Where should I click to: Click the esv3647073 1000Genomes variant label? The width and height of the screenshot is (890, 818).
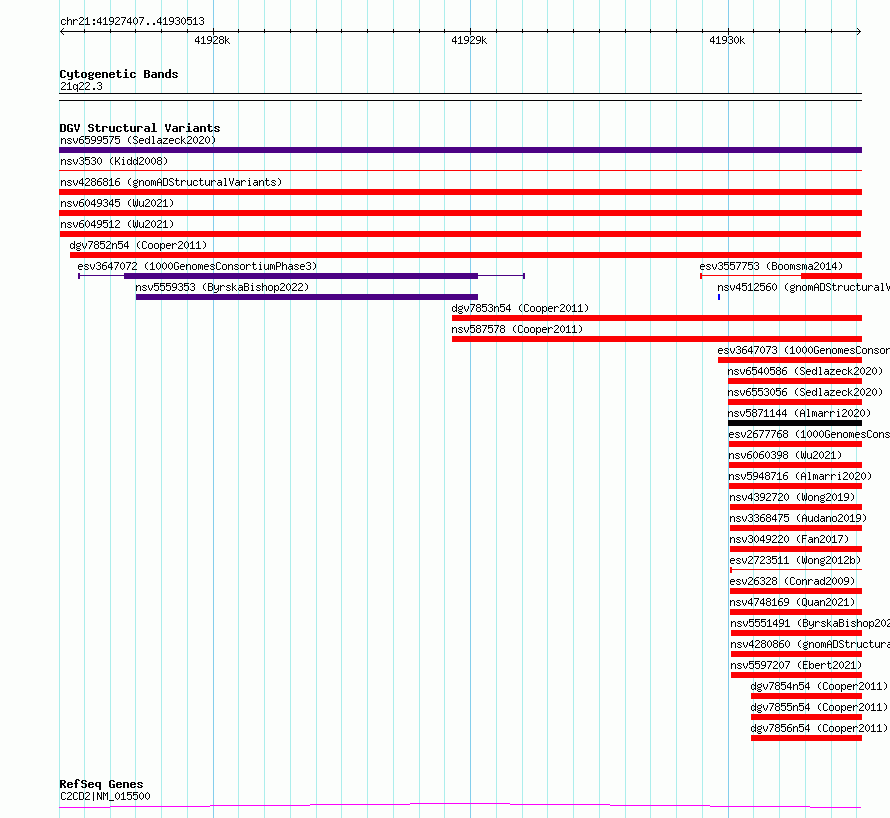click(x=803, y=350)
